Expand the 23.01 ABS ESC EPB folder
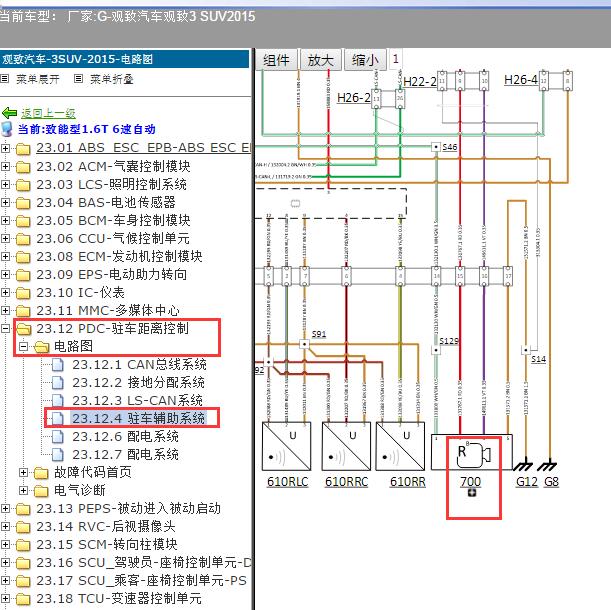 pyautogui.click(x=5, y=149)
